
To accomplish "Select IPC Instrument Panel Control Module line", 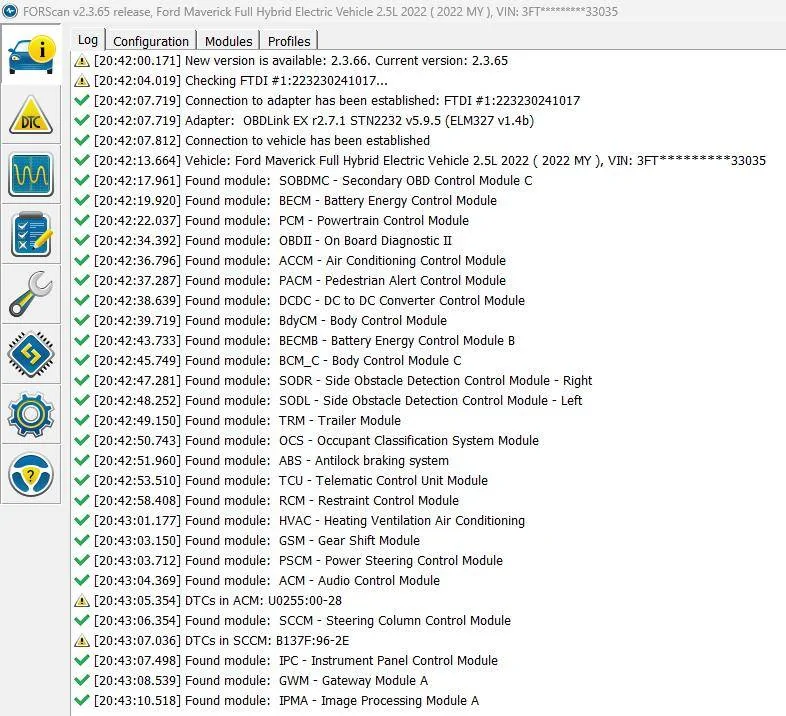I will (296, 660).
